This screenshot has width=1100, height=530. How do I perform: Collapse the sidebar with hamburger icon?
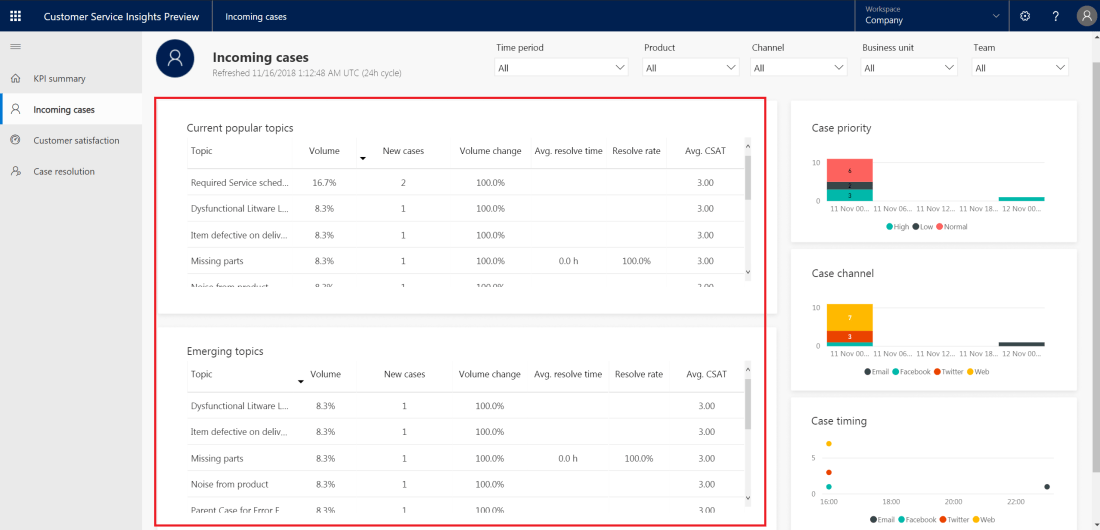[15, 47]
